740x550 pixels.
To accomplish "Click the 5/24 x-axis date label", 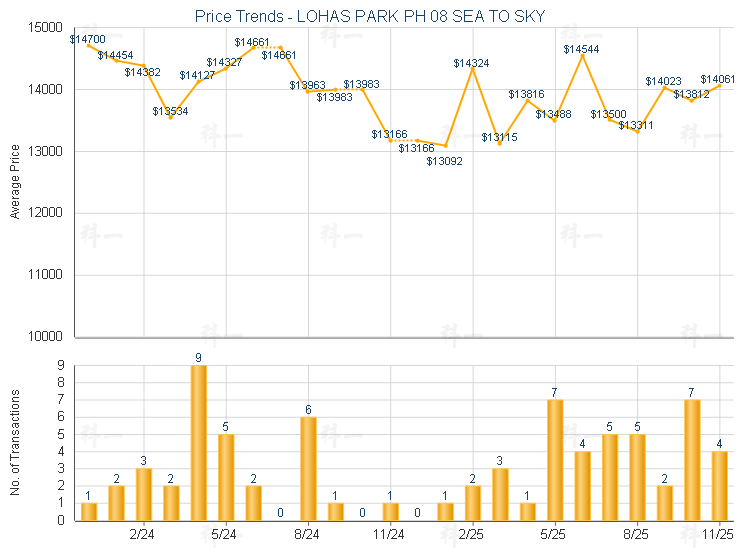I will [226, 535].
